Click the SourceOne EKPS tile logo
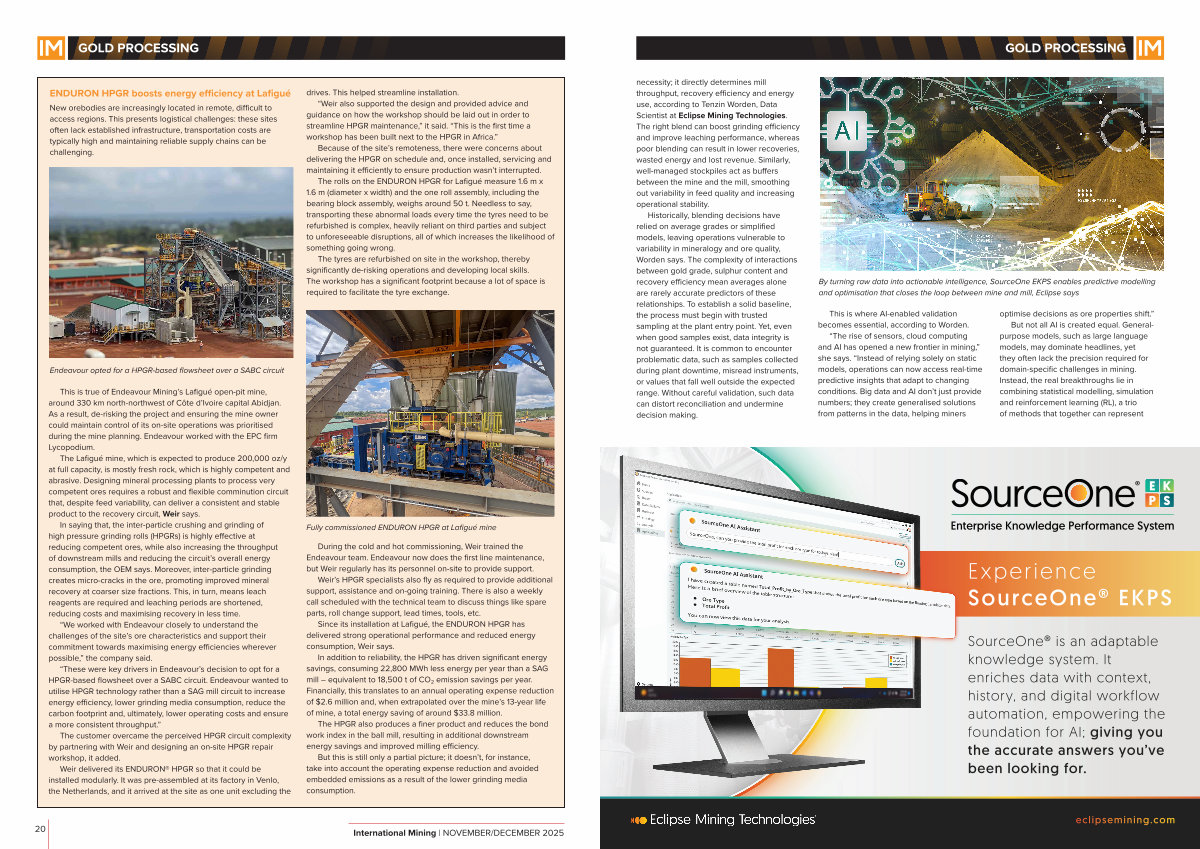 (1159, 493)
